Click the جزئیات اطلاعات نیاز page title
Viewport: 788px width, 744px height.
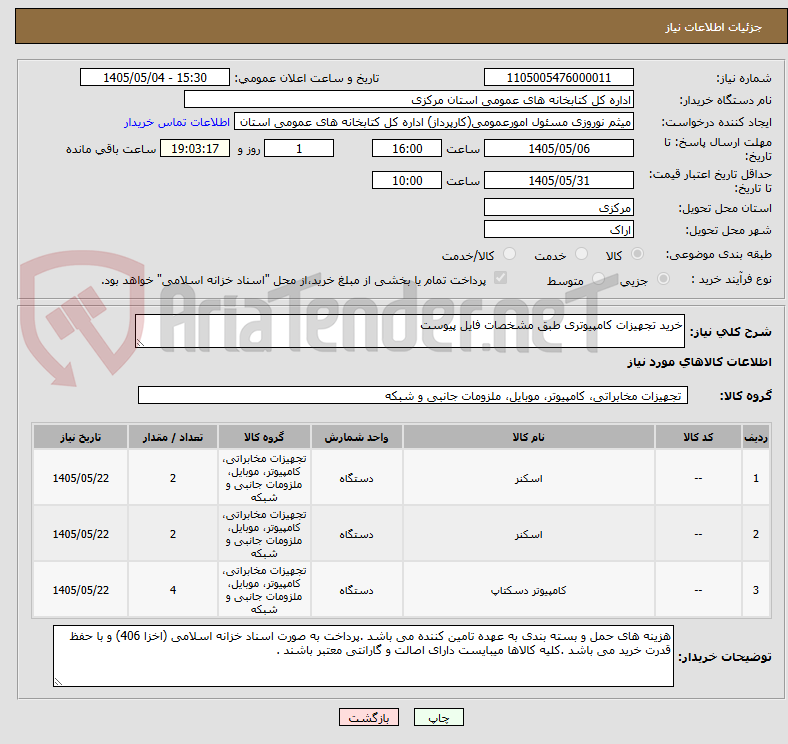pos(714,27)
